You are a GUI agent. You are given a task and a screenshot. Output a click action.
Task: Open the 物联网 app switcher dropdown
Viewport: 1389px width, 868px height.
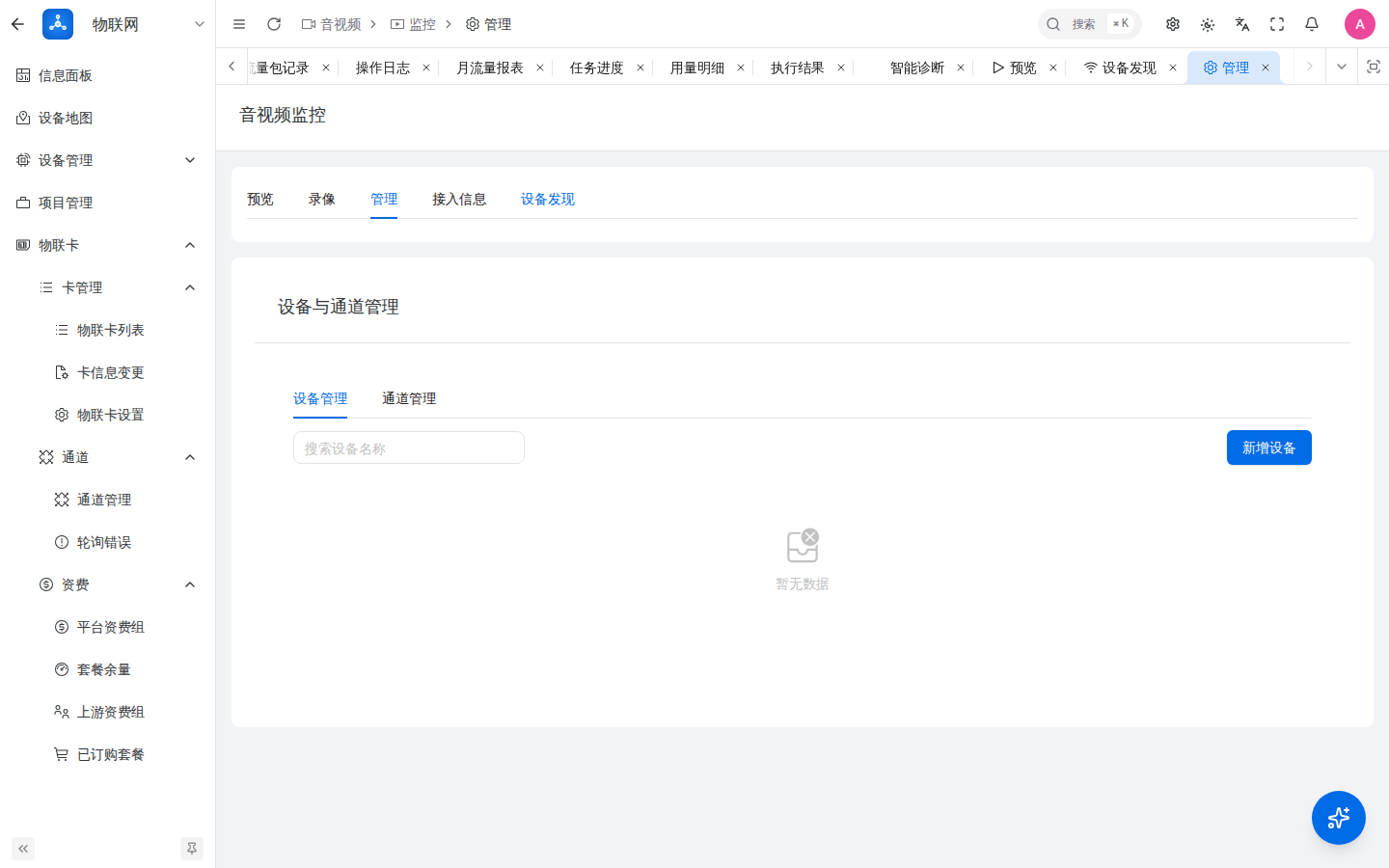click(200, 24)
